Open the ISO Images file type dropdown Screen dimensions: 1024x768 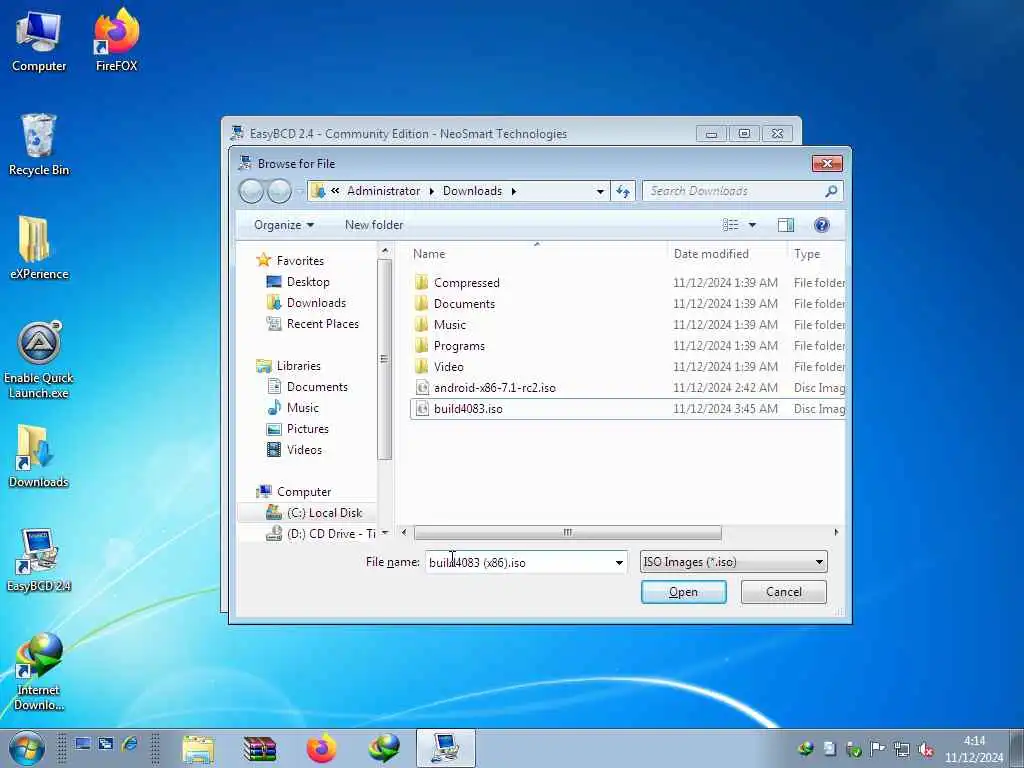click(x=733, y=562)
